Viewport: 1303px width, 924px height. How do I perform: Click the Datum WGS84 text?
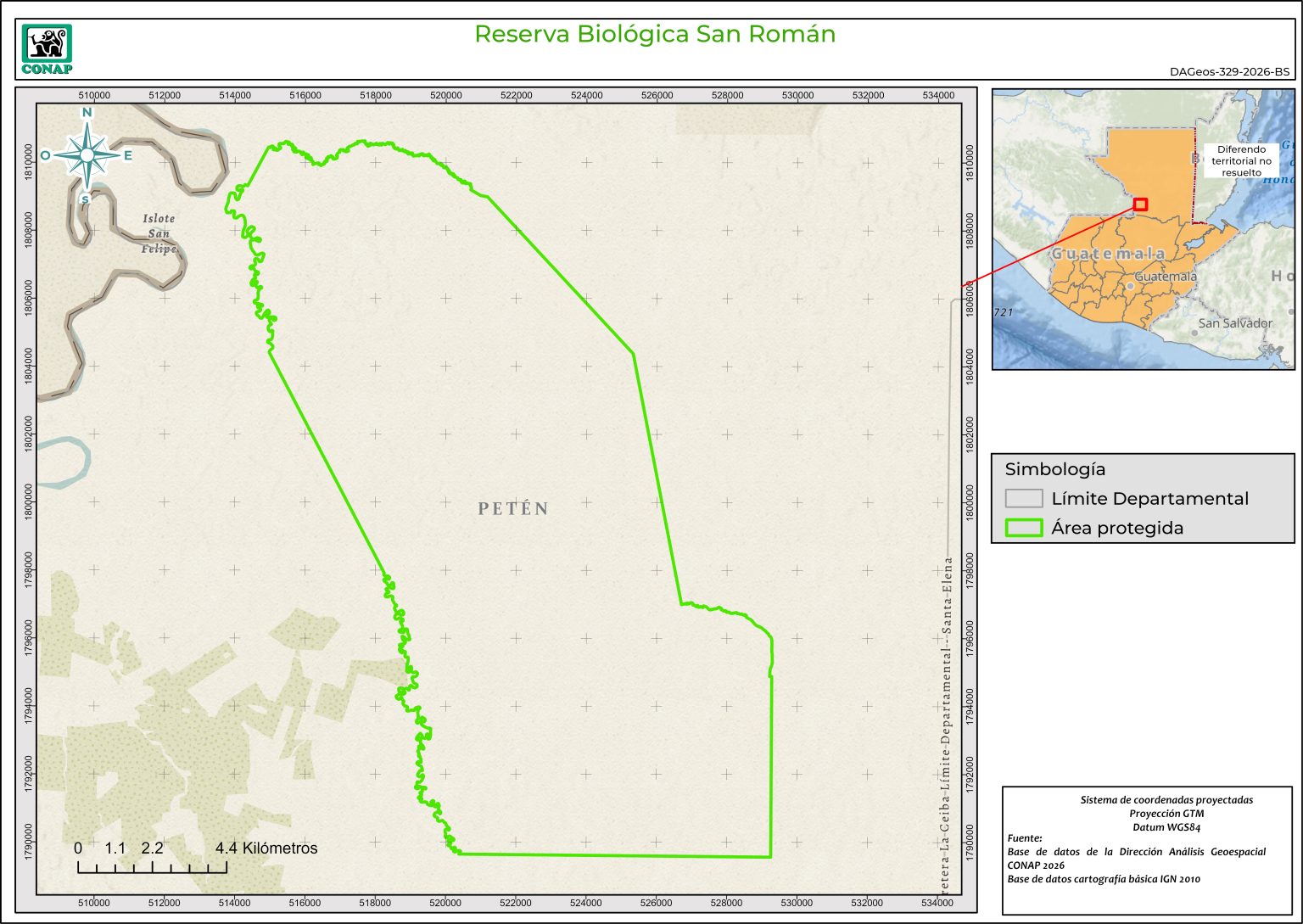1166,827
